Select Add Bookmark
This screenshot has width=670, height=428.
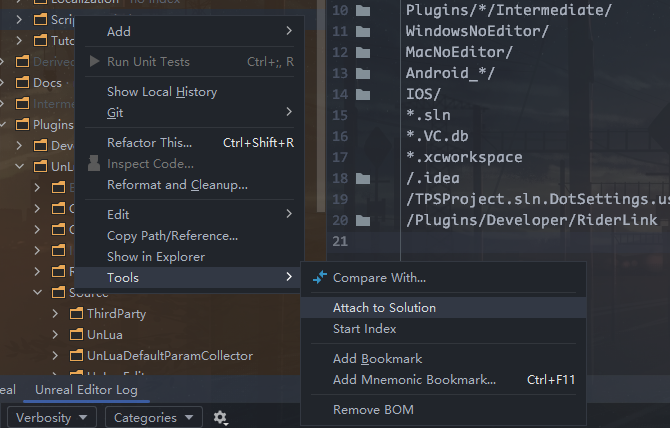click(x=443, y=359)
